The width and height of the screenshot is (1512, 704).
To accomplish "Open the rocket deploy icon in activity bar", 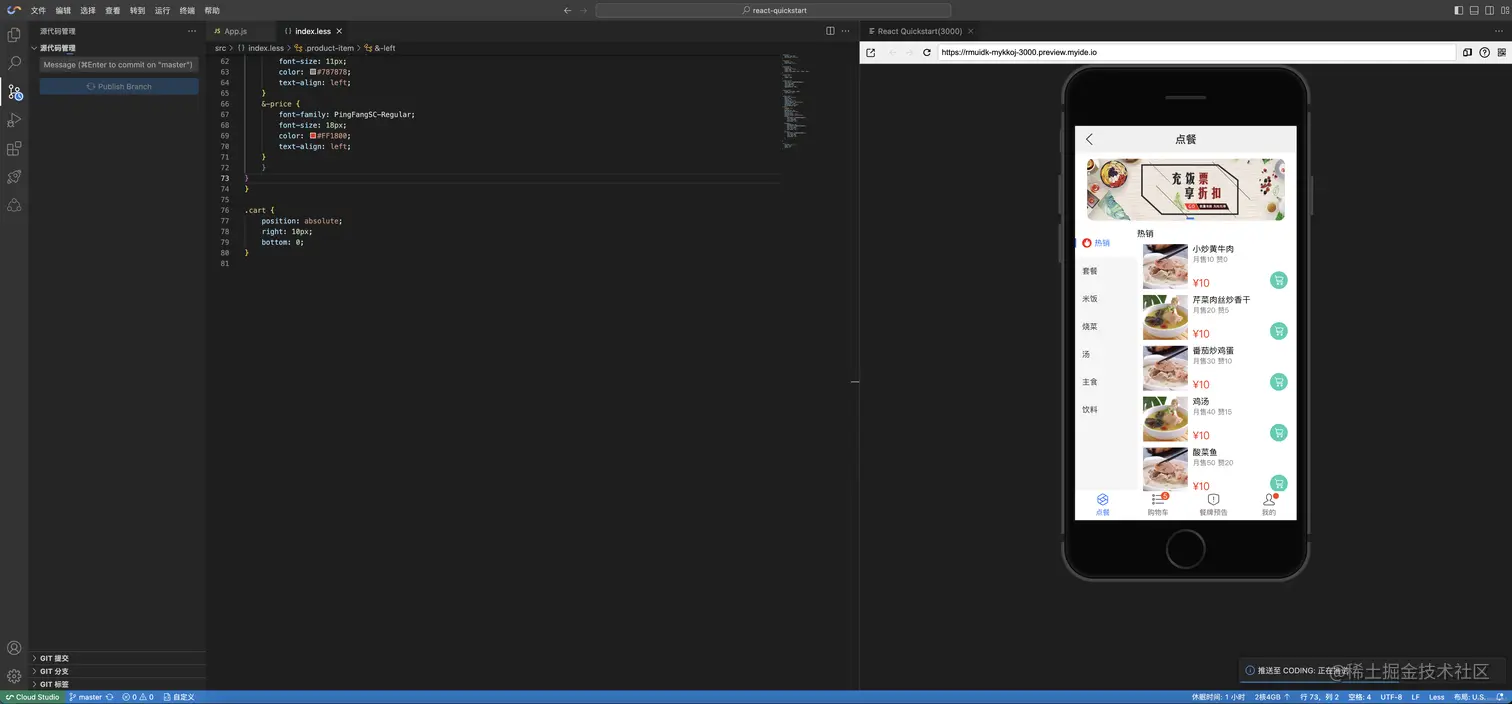I will pos(14,177).
